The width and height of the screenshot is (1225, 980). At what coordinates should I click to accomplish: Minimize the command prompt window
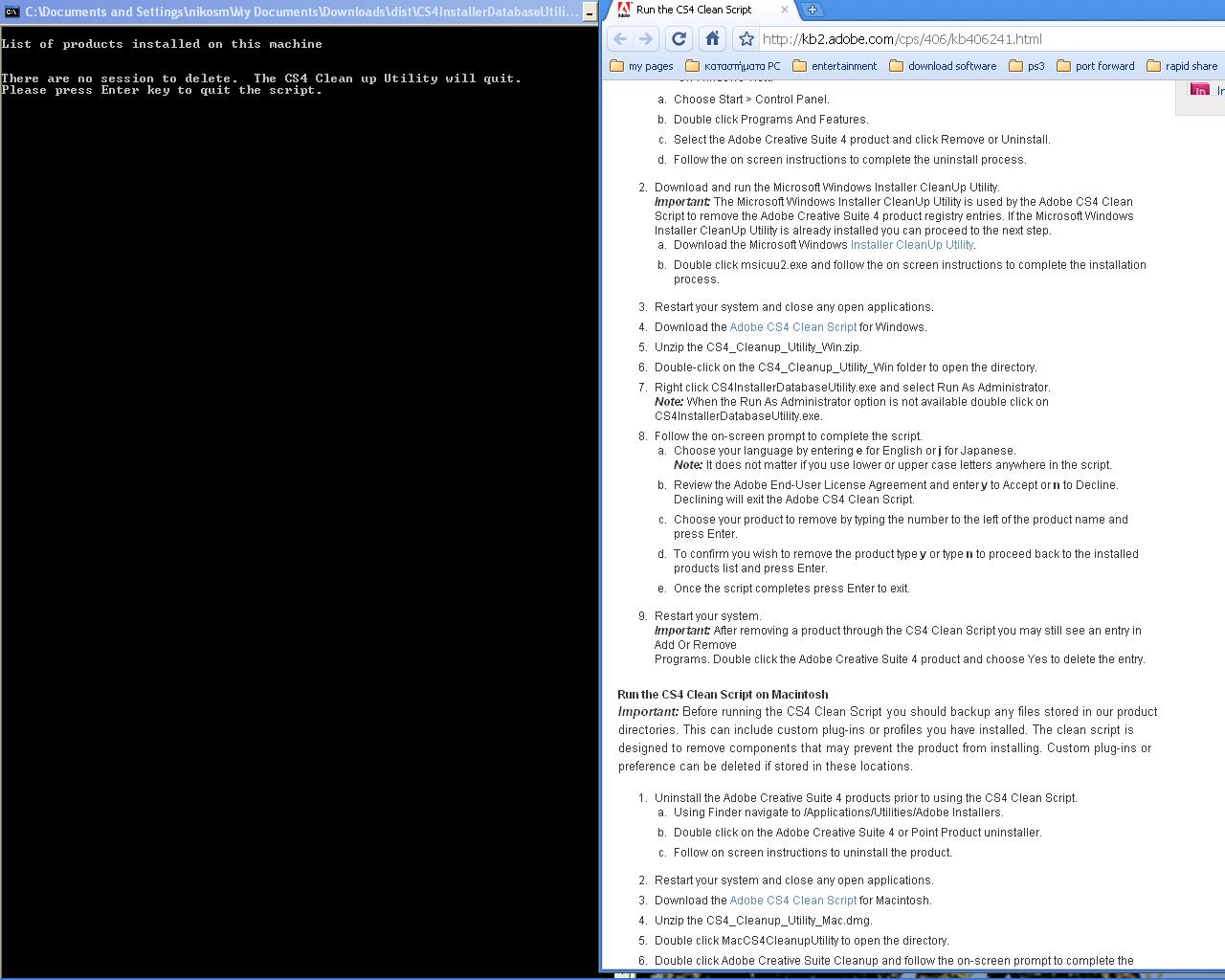tap(590, 12)
